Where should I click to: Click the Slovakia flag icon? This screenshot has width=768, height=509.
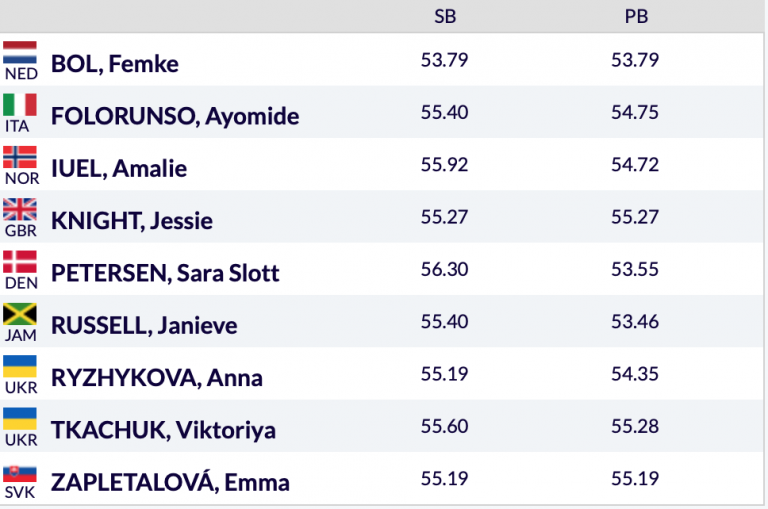point(20,474)
